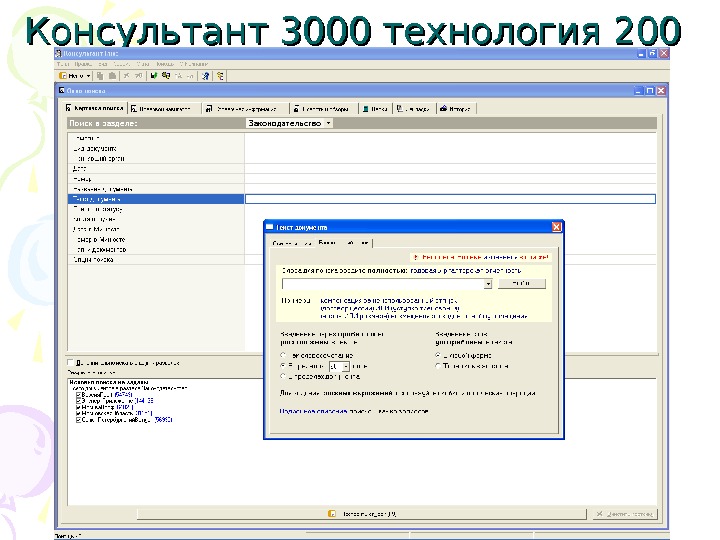The image size is (720, 540).
Task: Select the С любым окончанием radio option
Action: point(438,355)
